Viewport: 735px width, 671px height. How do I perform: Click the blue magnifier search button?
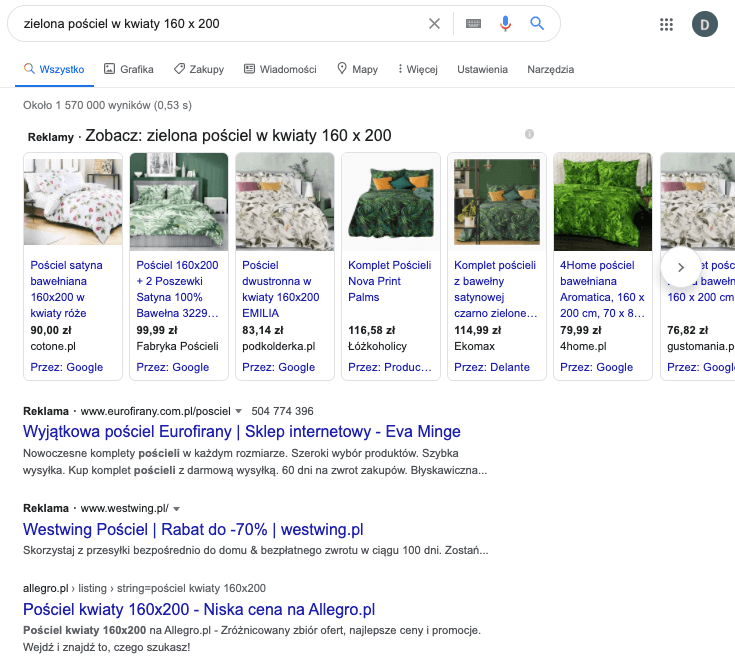537,23
